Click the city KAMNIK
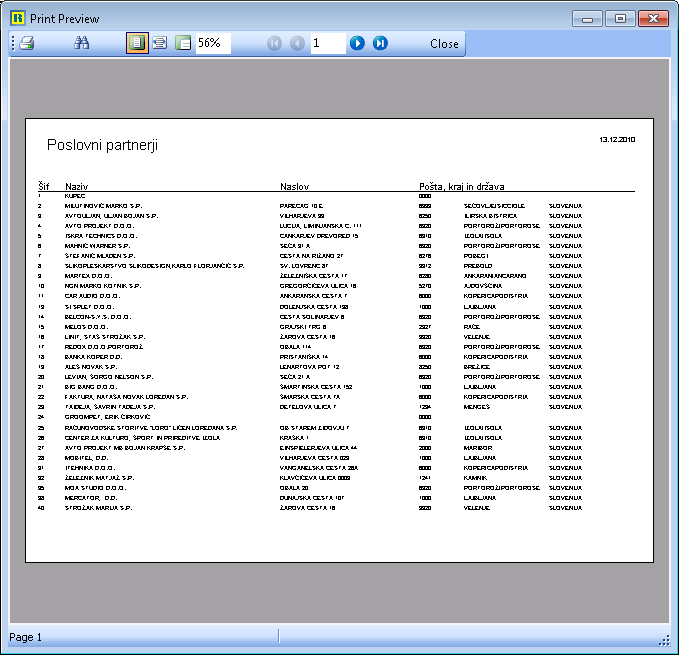Viewport: 679px width, 655px height. (475, 478)
